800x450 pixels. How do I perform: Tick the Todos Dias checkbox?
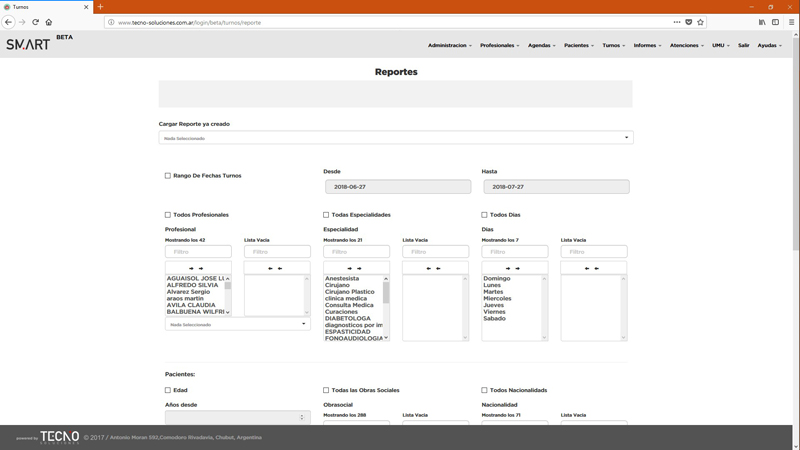pos(484,215)
